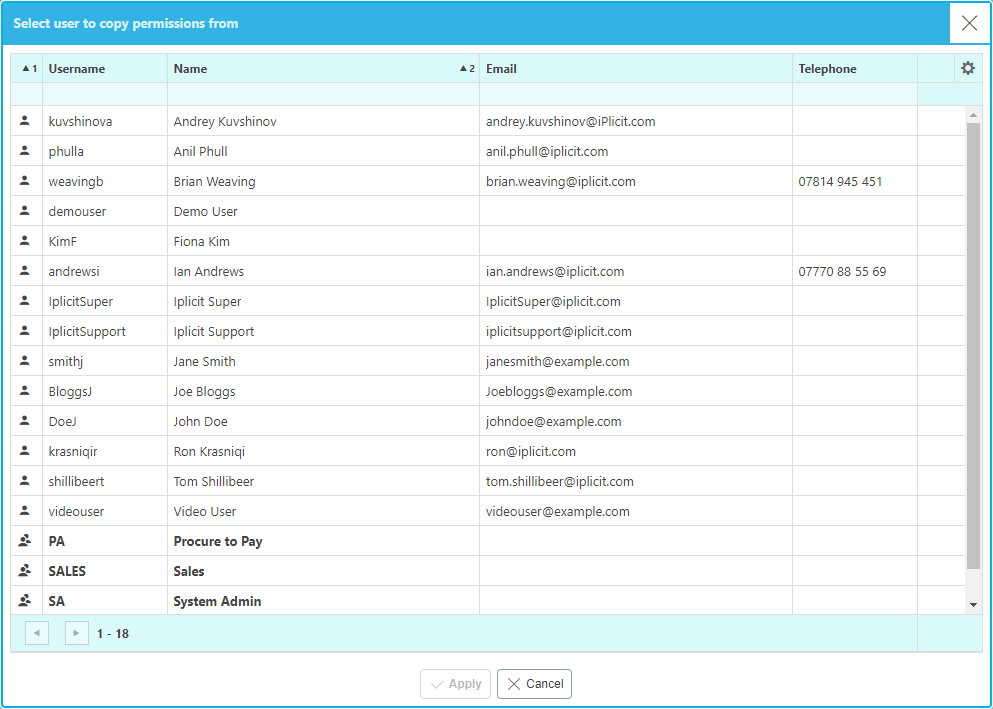Click group icon in SALES row

pyautogui.click(x=25, y=570)
